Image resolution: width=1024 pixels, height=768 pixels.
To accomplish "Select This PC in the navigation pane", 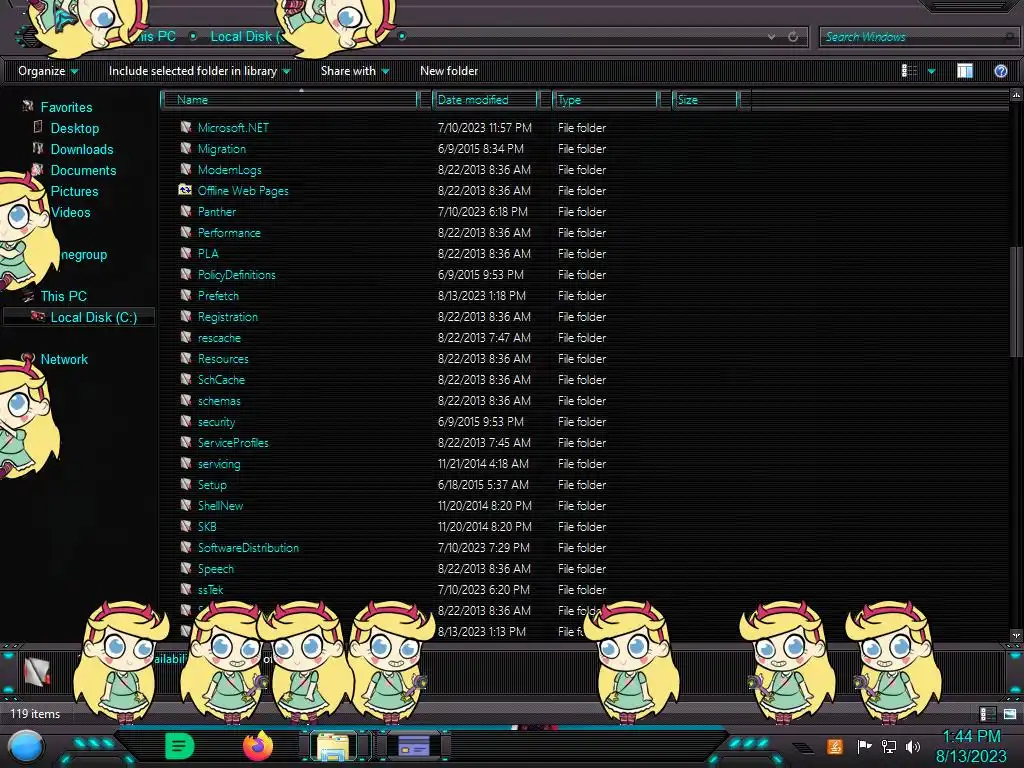I will coord(63,296).
